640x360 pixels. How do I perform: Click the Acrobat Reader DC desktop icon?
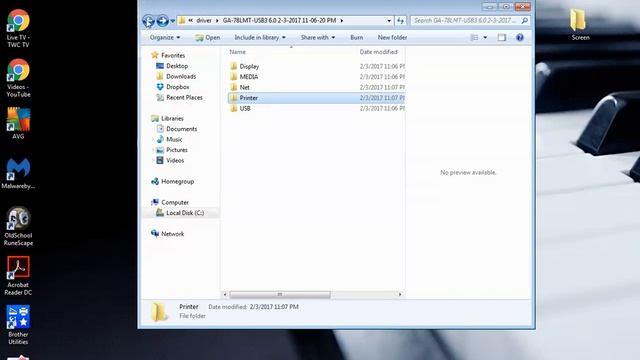pyautogui.click(x=18, y=276)
